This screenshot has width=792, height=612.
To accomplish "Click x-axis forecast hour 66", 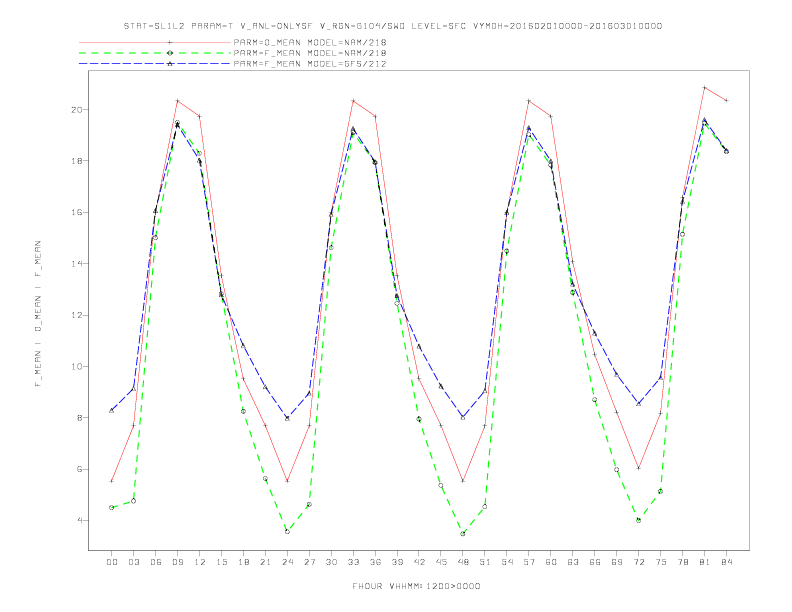I will pos(595,562).
